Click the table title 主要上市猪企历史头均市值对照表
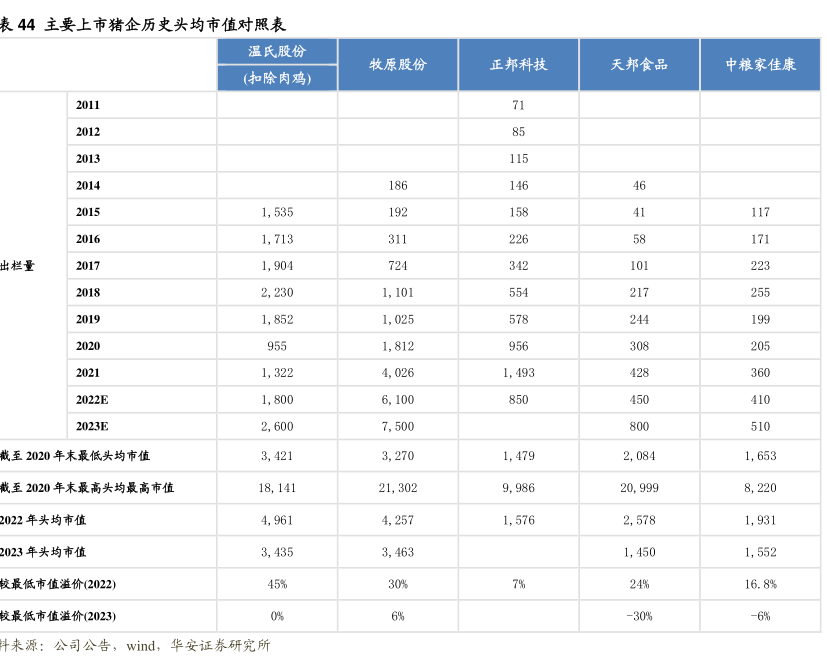This screenshot has height=672, width=827. click(165, 25)
